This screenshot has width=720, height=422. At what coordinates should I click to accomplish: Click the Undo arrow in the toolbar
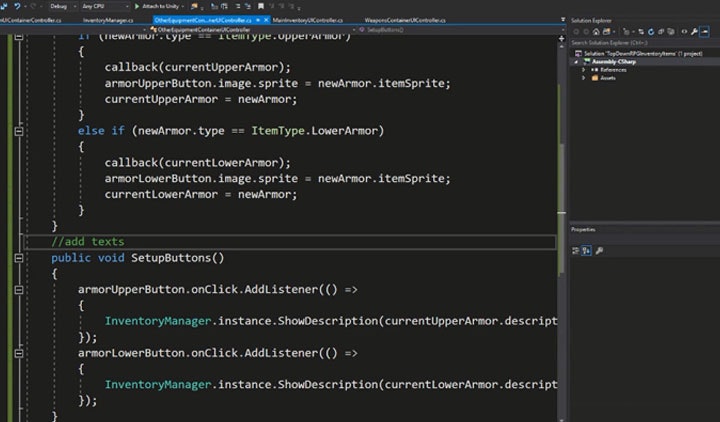tap(17, 6)
